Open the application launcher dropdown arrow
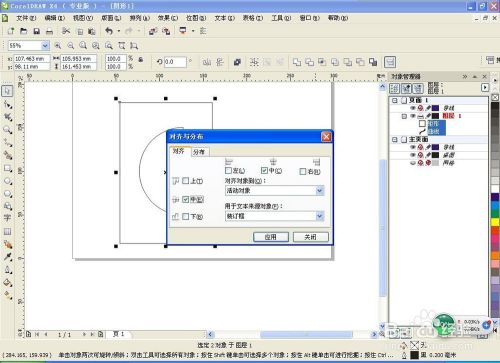This screenshot has height=363, width=500. pos(193,31)
